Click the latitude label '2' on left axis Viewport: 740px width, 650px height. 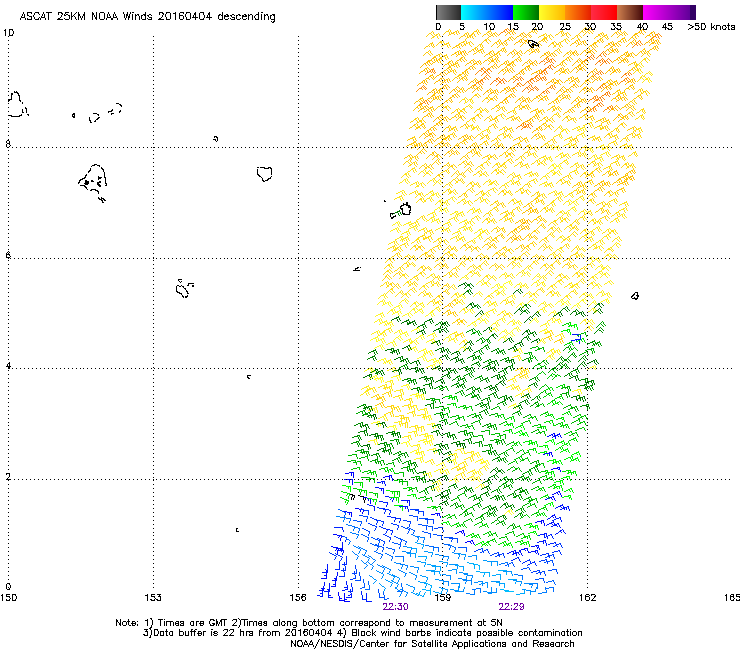coord(8,476)
